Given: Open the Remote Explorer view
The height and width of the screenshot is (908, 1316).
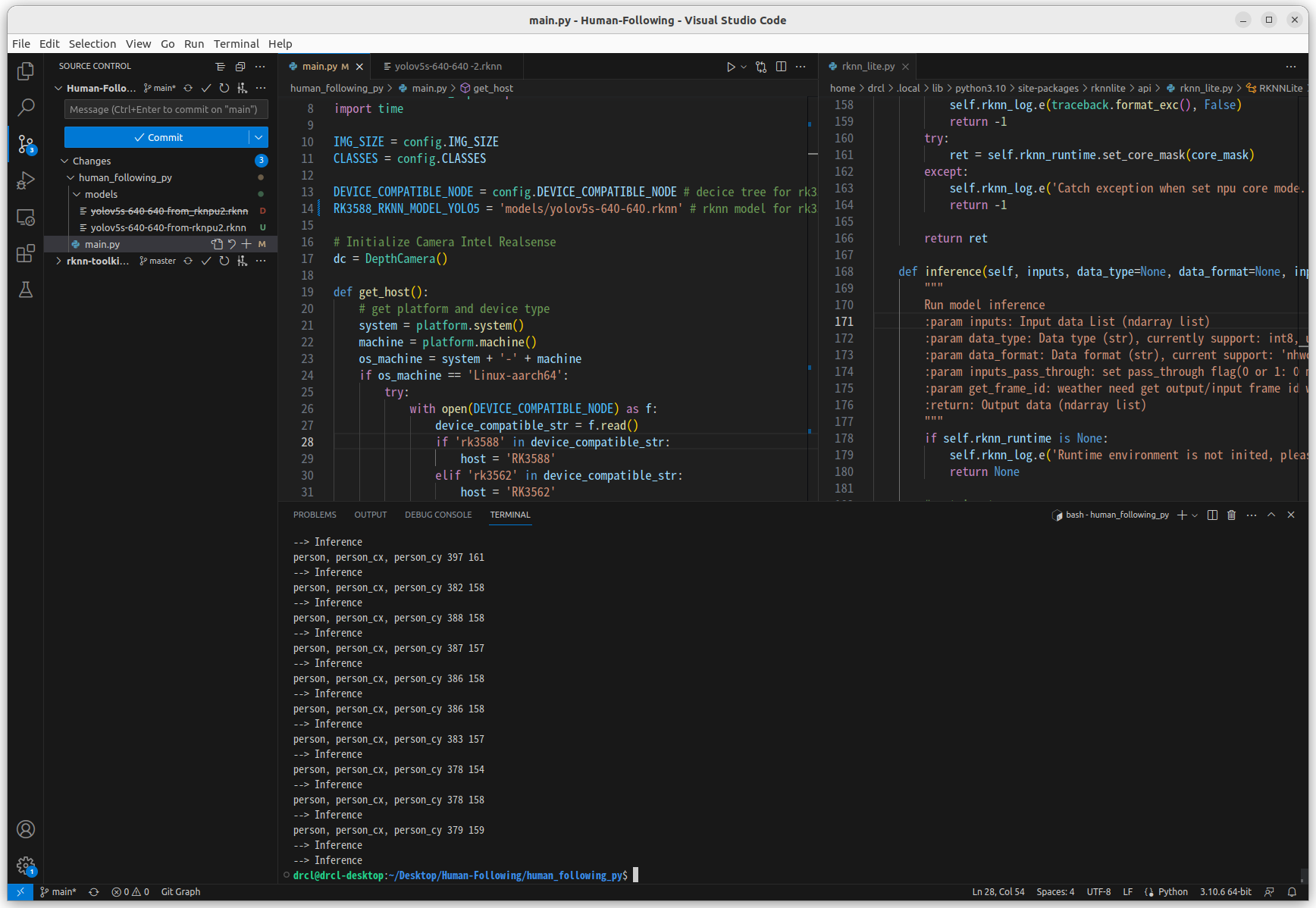Looking at the screenshot, I should tap(26, 218).
